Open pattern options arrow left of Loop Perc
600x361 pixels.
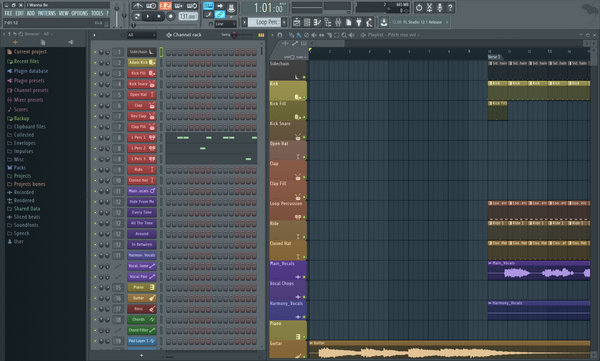click(244, 22)
